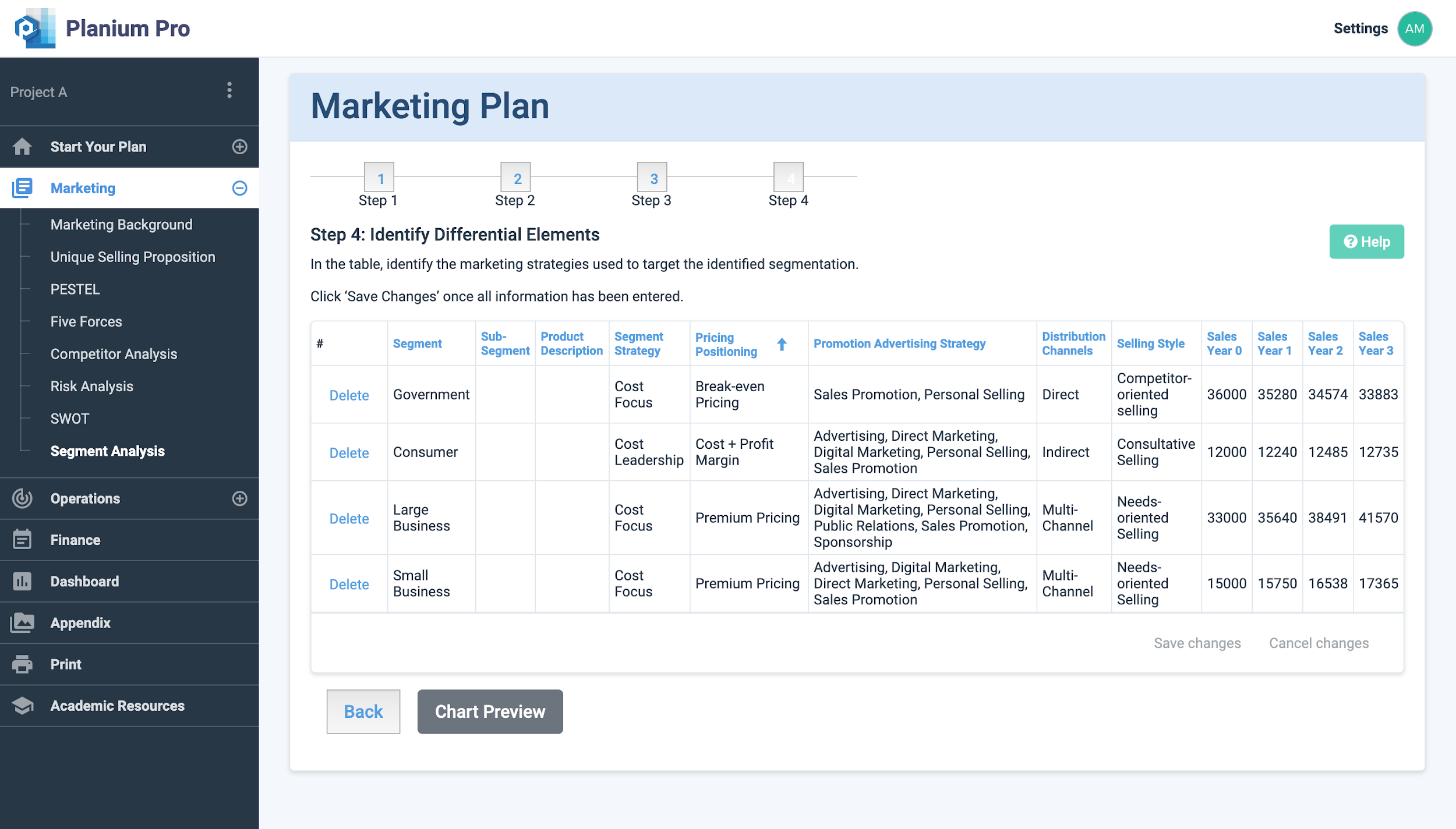
Task: Click Cancel changes below the table
Action: [x=1319, y=643]
